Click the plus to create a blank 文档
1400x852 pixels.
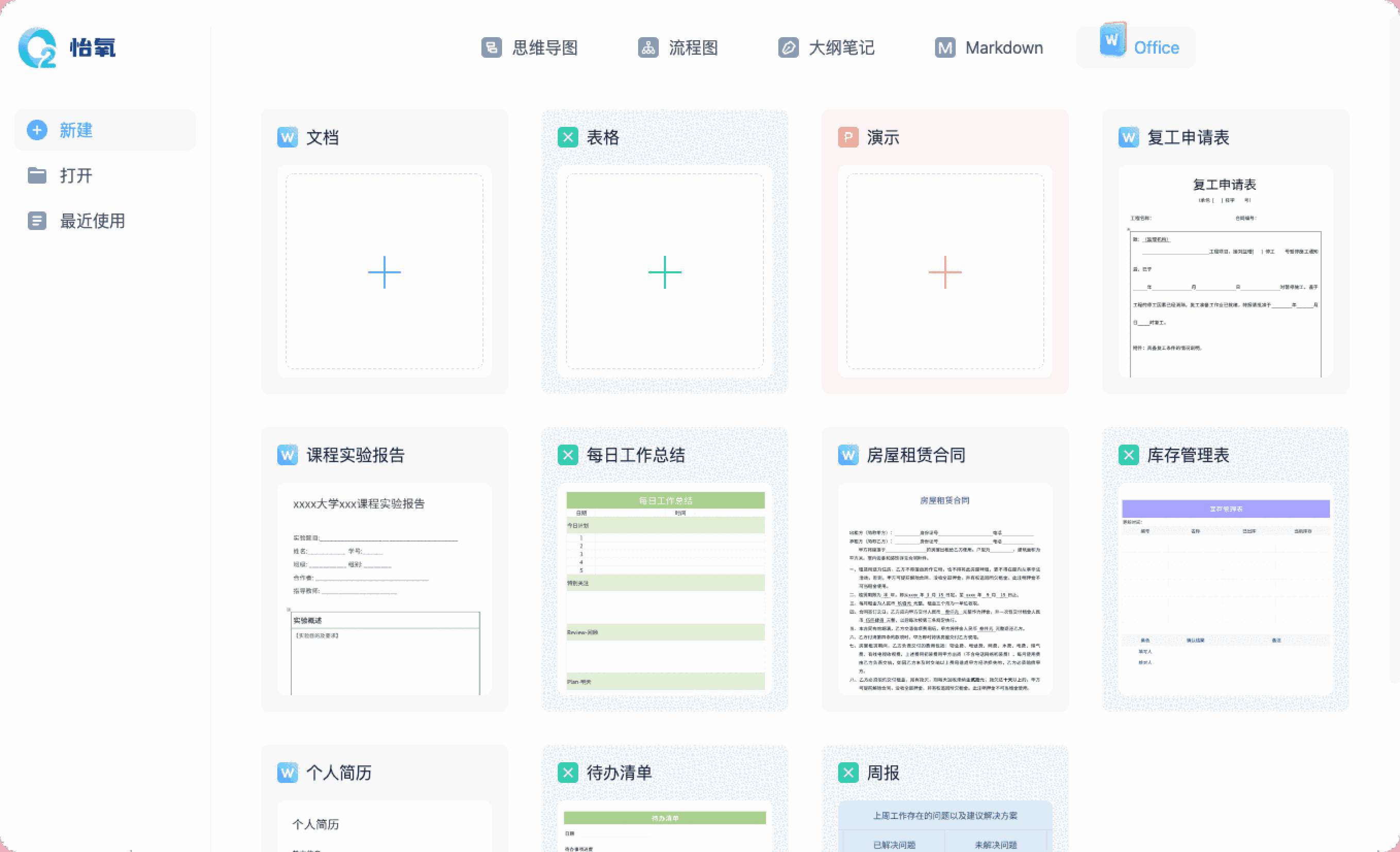384,273
